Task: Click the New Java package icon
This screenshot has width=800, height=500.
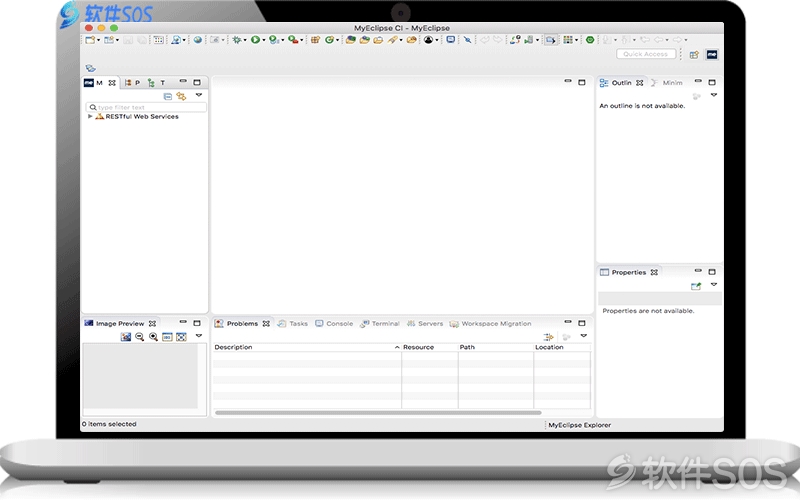Action: (315, 40)
